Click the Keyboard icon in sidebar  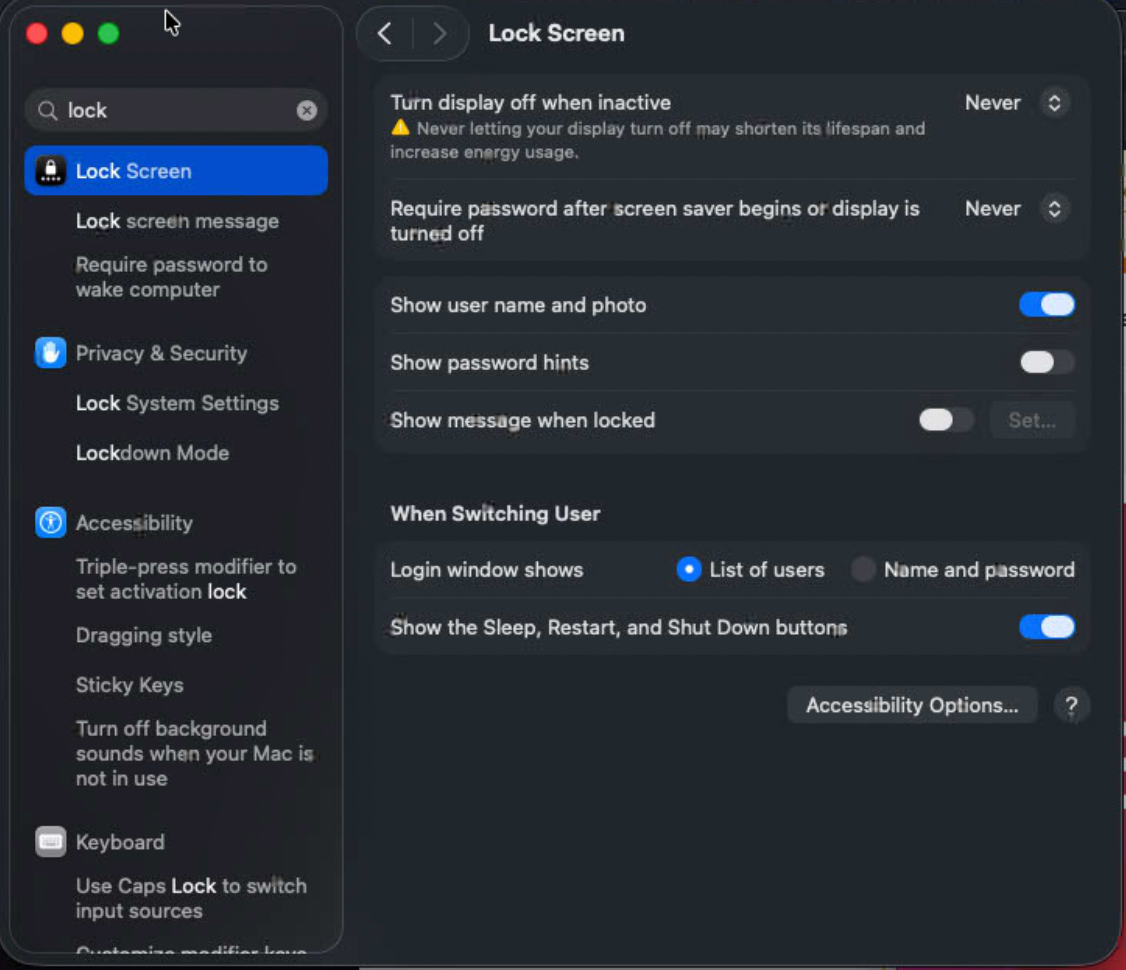click(x=50, y=841)
